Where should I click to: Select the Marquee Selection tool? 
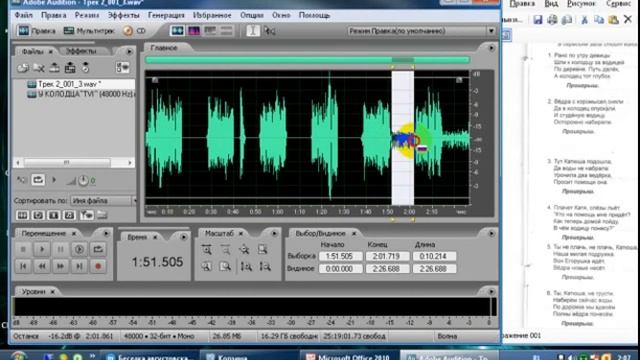point(269,31)
